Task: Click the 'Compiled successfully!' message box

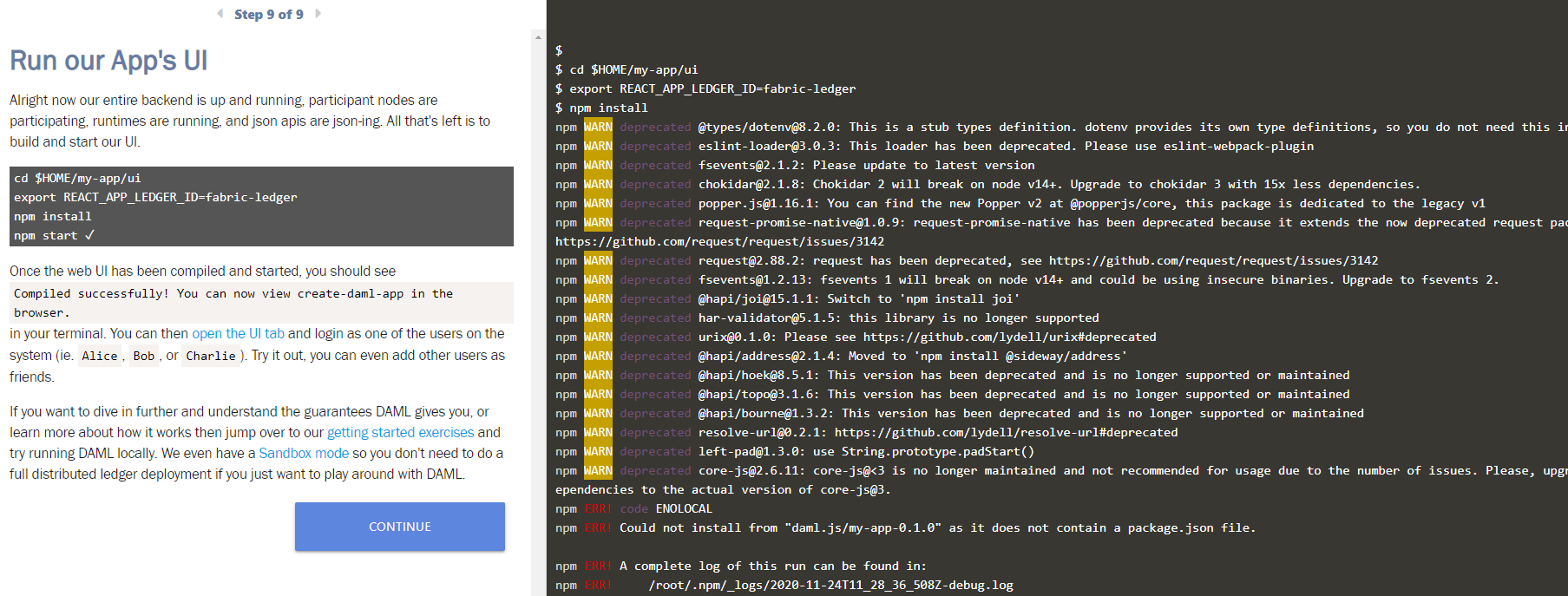Action: tap(260, 303)
